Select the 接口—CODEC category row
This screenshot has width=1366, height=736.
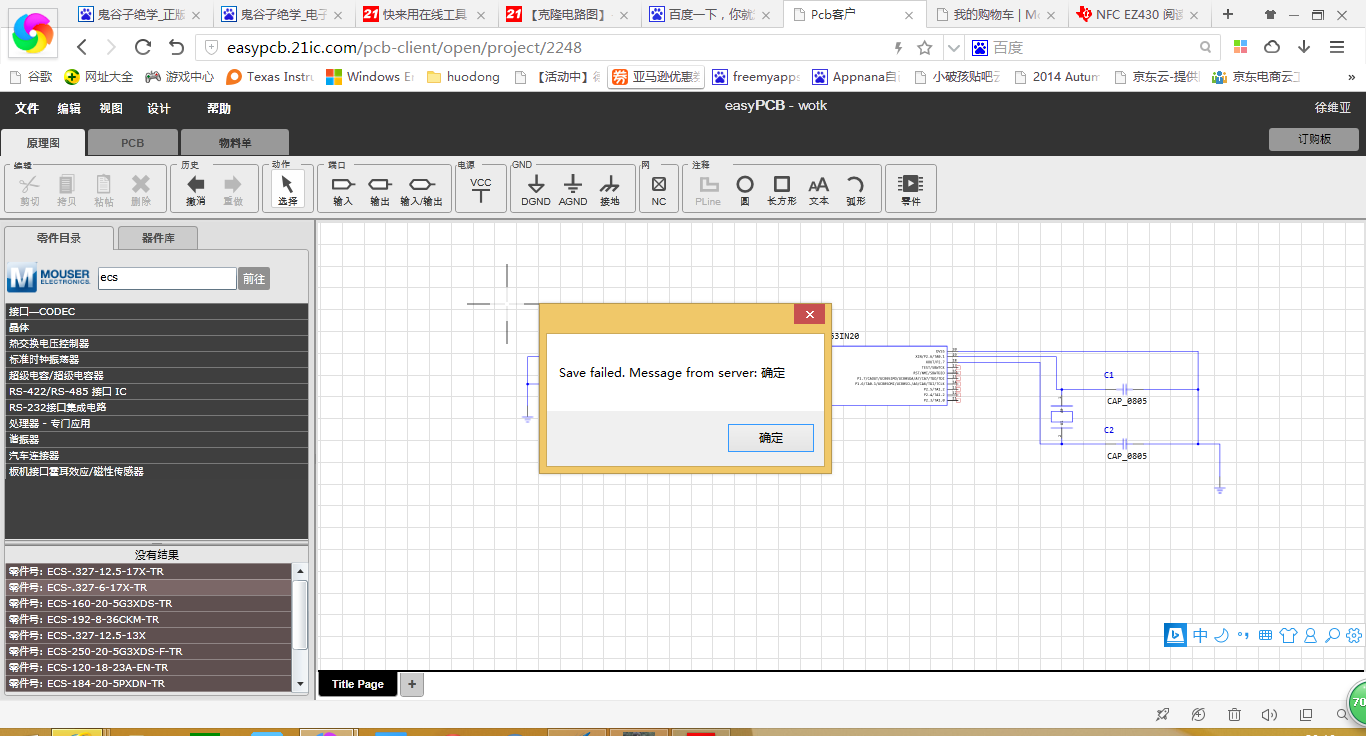pyautogui.click(x=157, y=312)
